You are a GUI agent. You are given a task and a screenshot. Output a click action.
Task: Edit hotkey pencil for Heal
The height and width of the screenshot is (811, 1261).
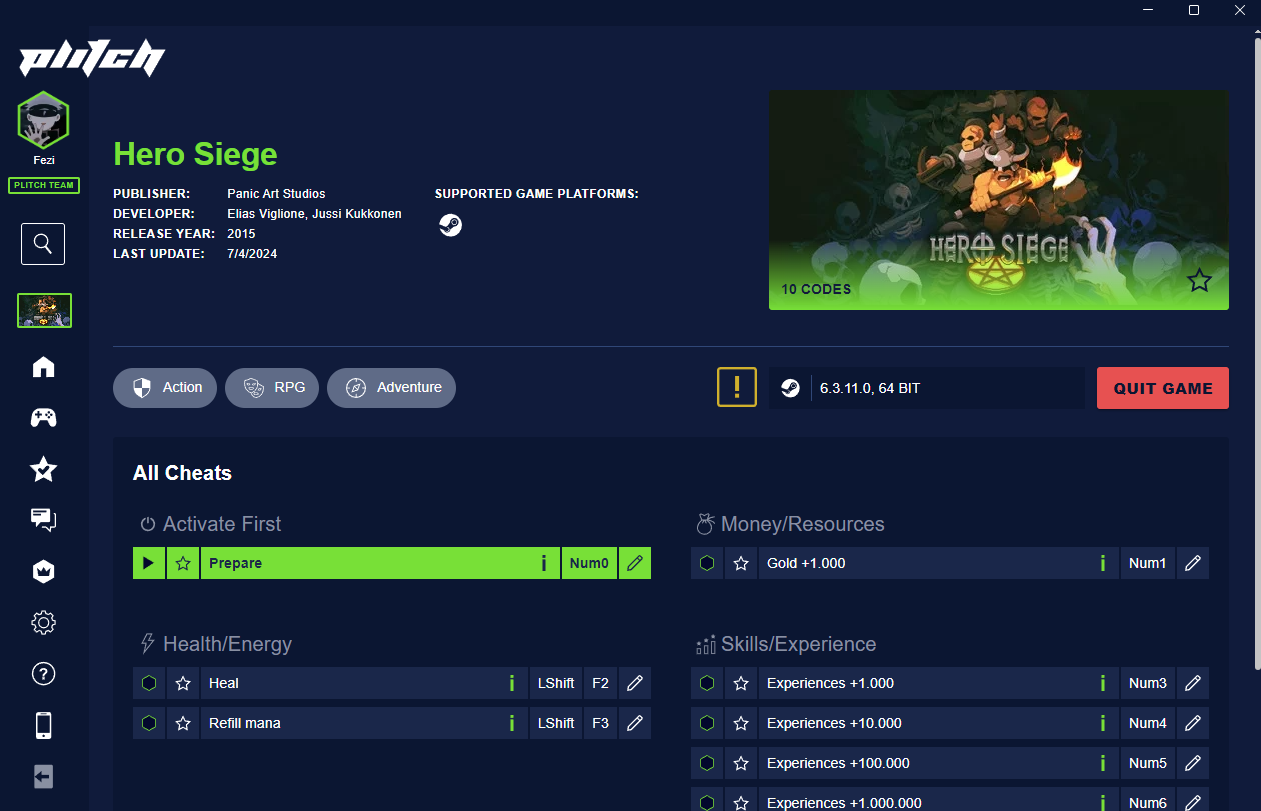pos(634,683)
